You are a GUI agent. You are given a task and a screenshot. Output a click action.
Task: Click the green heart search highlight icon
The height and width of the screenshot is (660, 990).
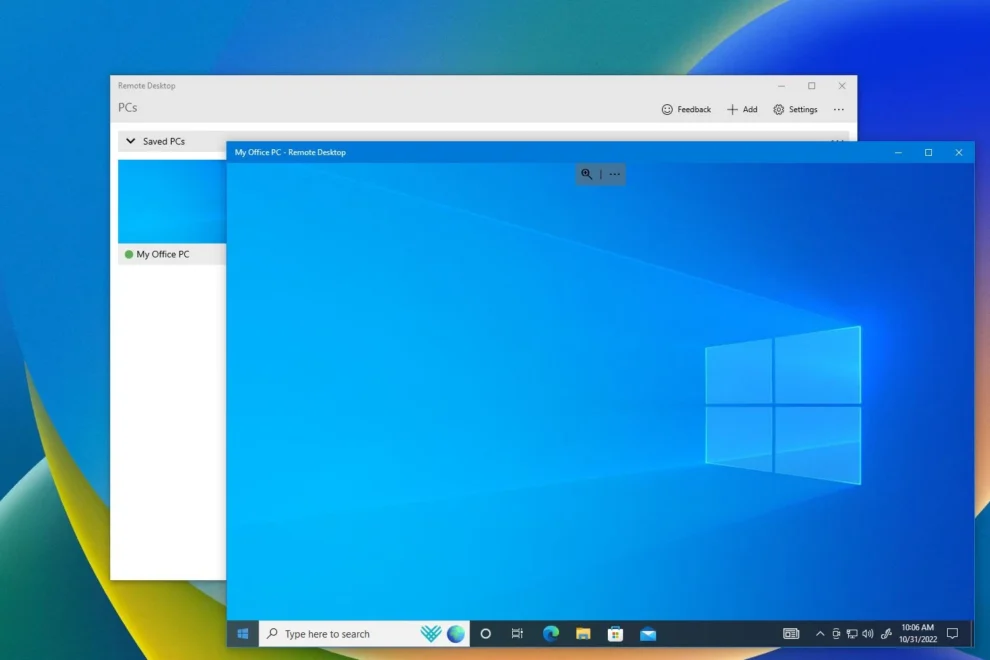(x=431, y=633)
